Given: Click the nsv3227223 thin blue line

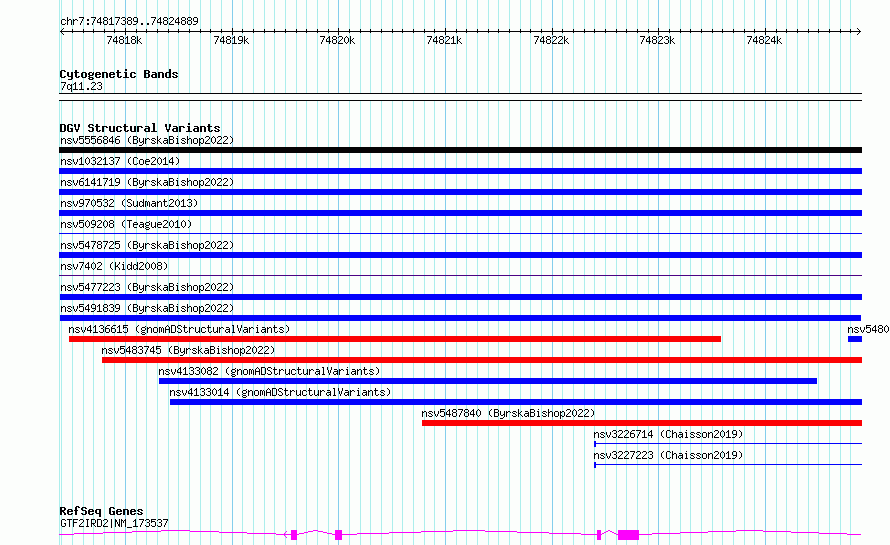Looking at the screenshot, I should click(728, 464).
